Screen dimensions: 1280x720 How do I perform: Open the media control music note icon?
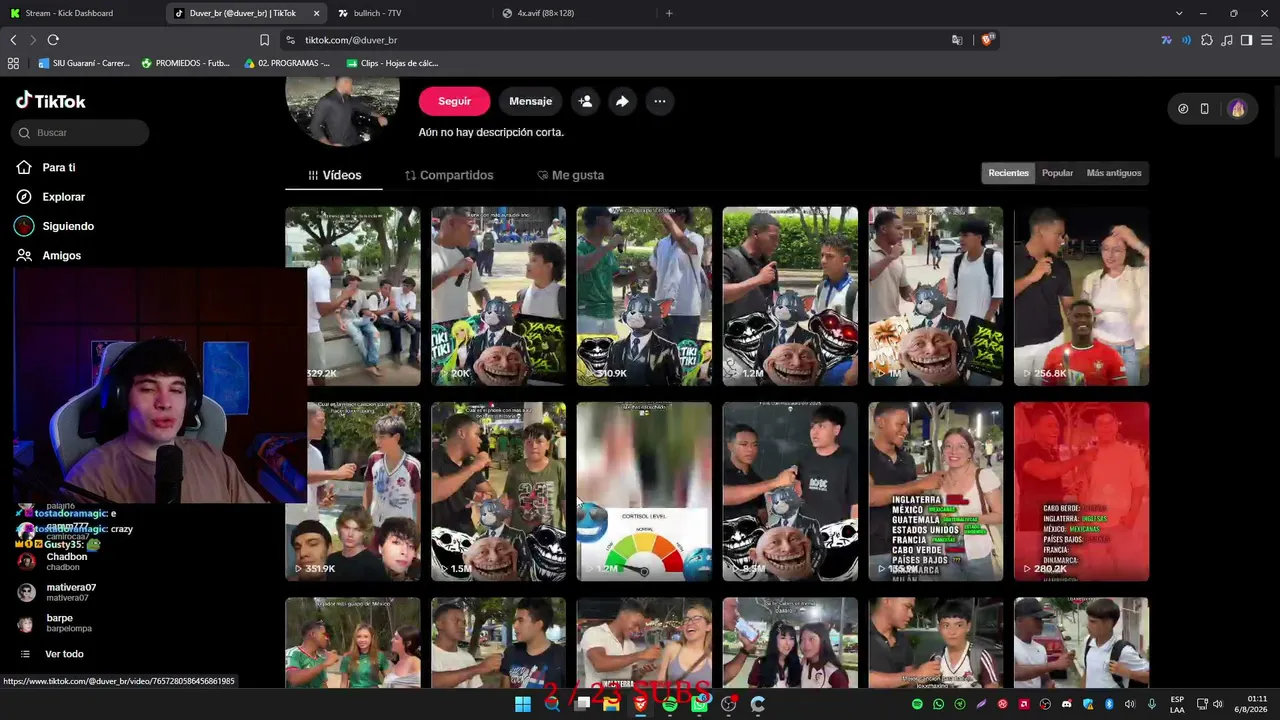1227,40
